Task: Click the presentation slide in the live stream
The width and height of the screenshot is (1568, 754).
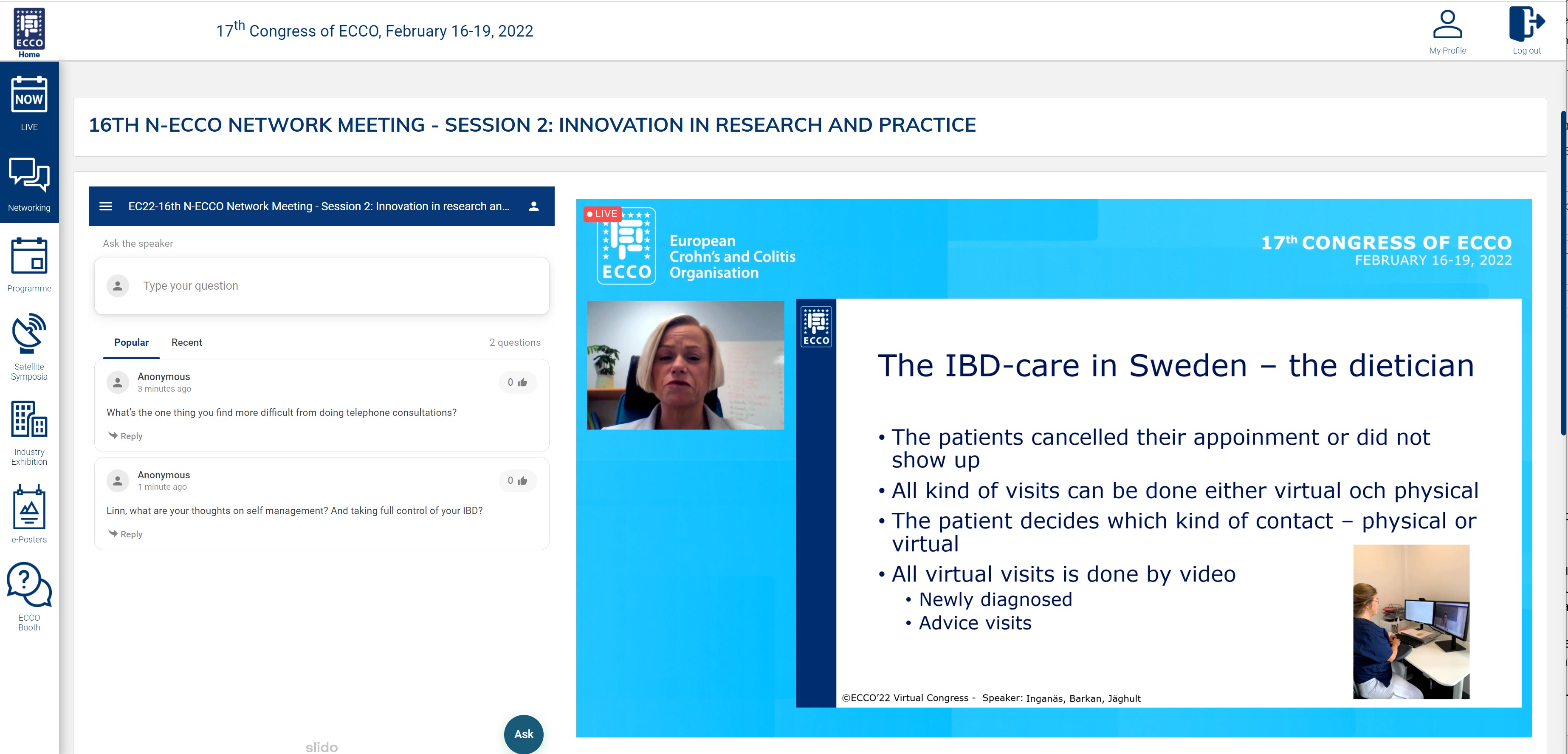Action: coord(1158,503)
